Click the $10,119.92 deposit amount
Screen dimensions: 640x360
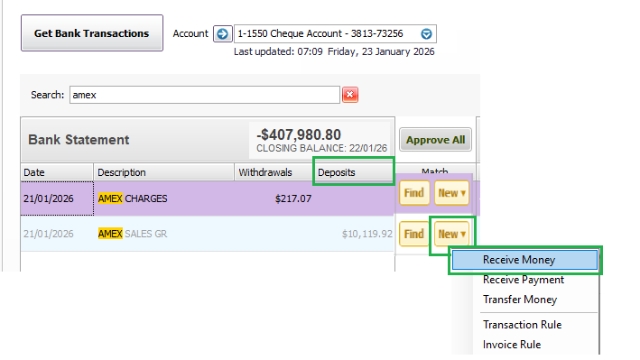[x=367, y=234]
